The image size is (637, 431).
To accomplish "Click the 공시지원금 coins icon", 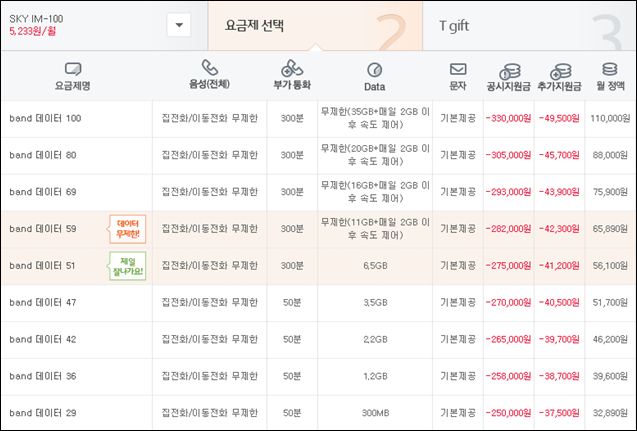I will click(x=509, y=71).
